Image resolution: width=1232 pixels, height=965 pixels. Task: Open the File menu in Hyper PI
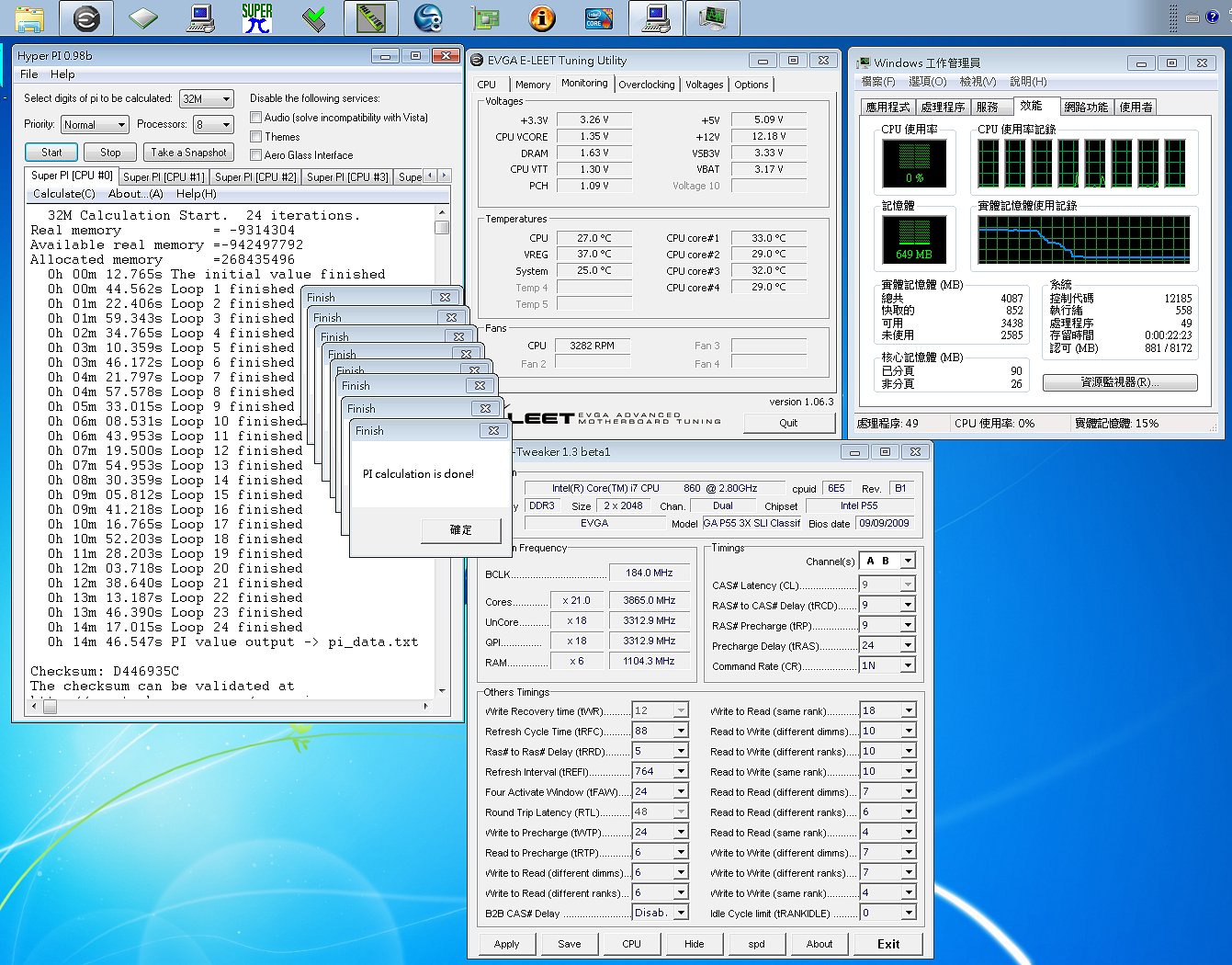pos(29,74)
